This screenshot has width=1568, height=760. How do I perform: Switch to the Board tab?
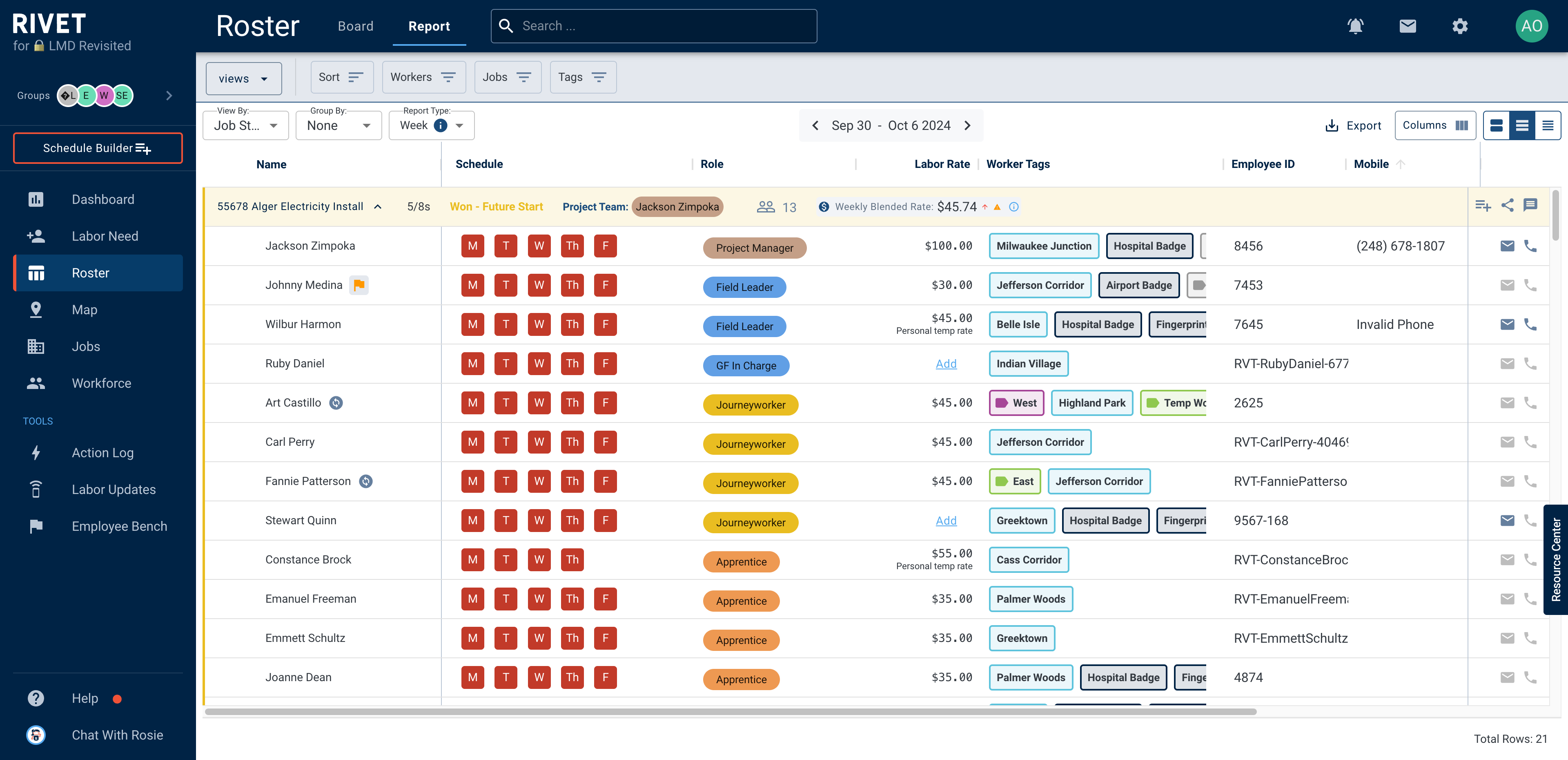(x=356, y=26)
